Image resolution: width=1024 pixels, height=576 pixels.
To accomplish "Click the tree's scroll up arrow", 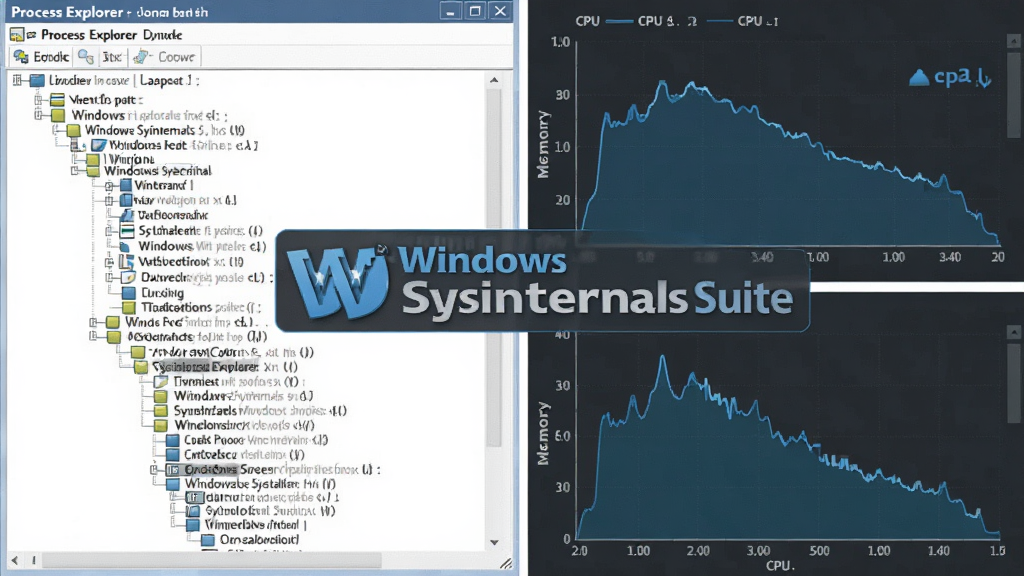I will point(494,80).
